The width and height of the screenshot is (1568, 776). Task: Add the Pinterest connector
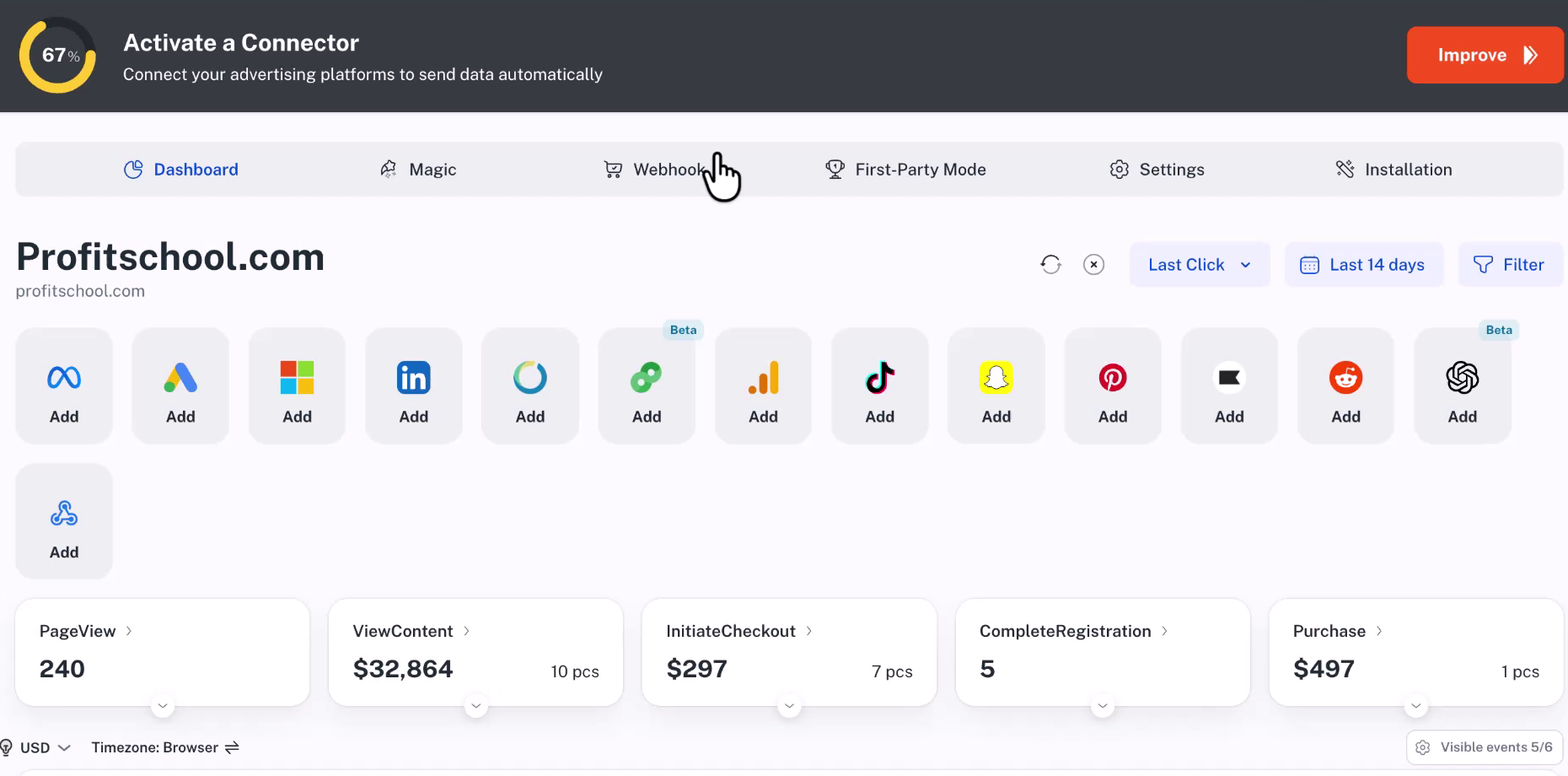coord(1113,386)
